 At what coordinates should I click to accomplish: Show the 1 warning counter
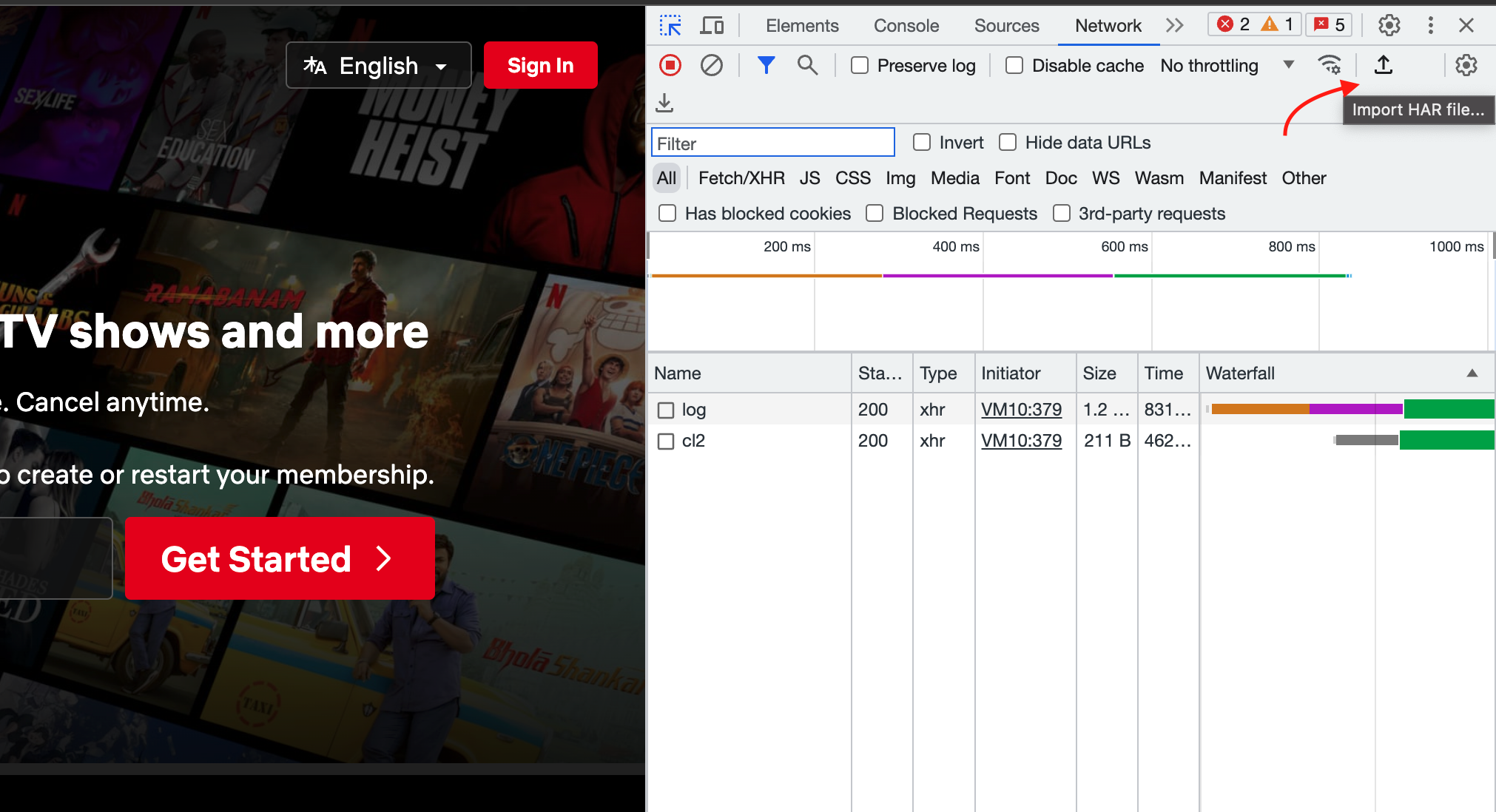(1277, 24)
